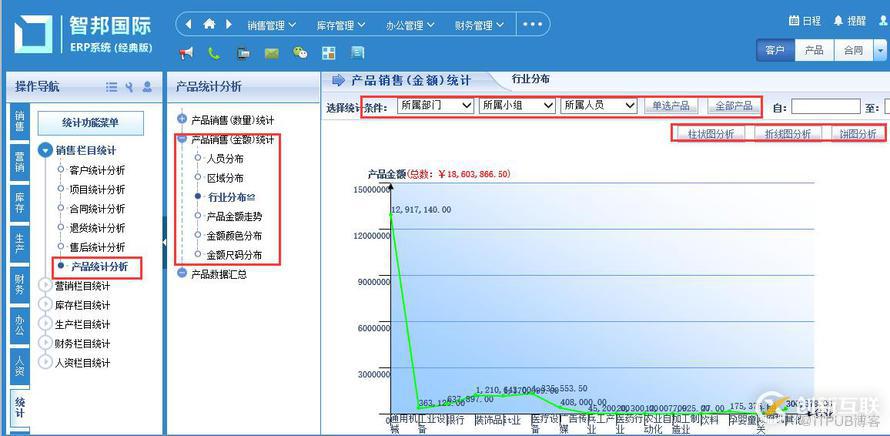Click the user icon in 操作导航 header

point(147,87)
